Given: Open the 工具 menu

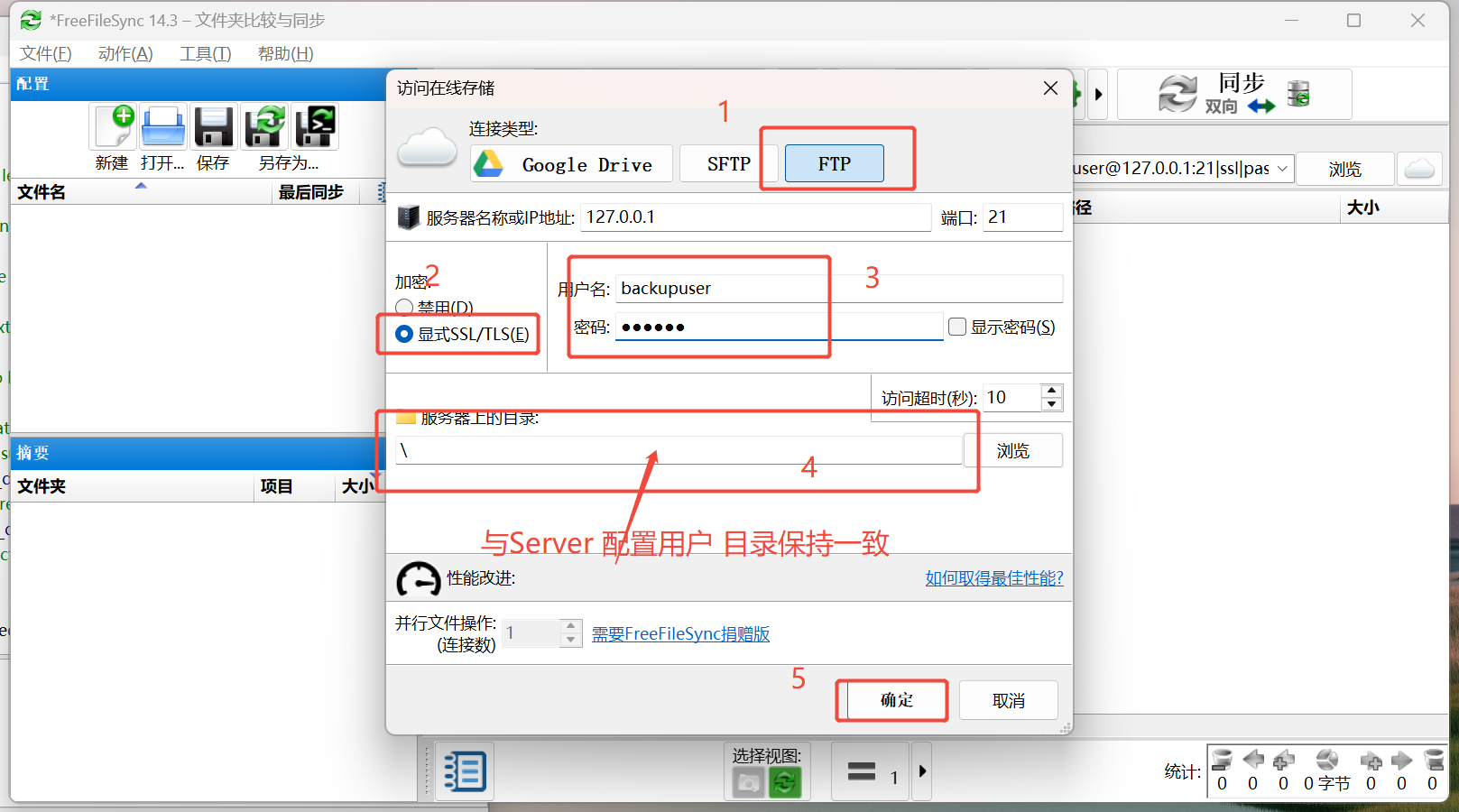Looking at the screenshot, I should (206, 54).
